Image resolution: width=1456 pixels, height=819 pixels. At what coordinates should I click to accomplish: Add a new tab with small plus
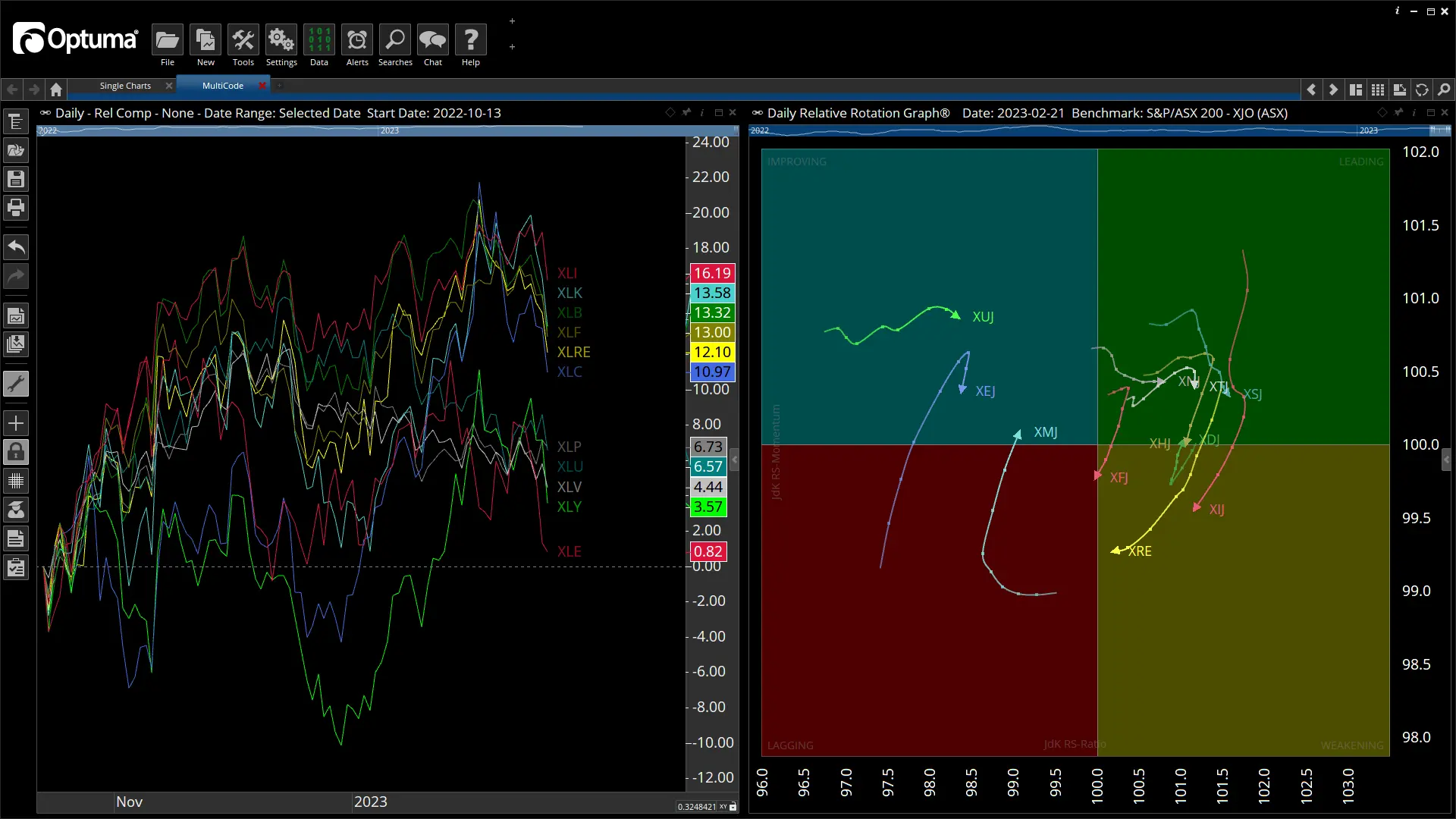279,86
